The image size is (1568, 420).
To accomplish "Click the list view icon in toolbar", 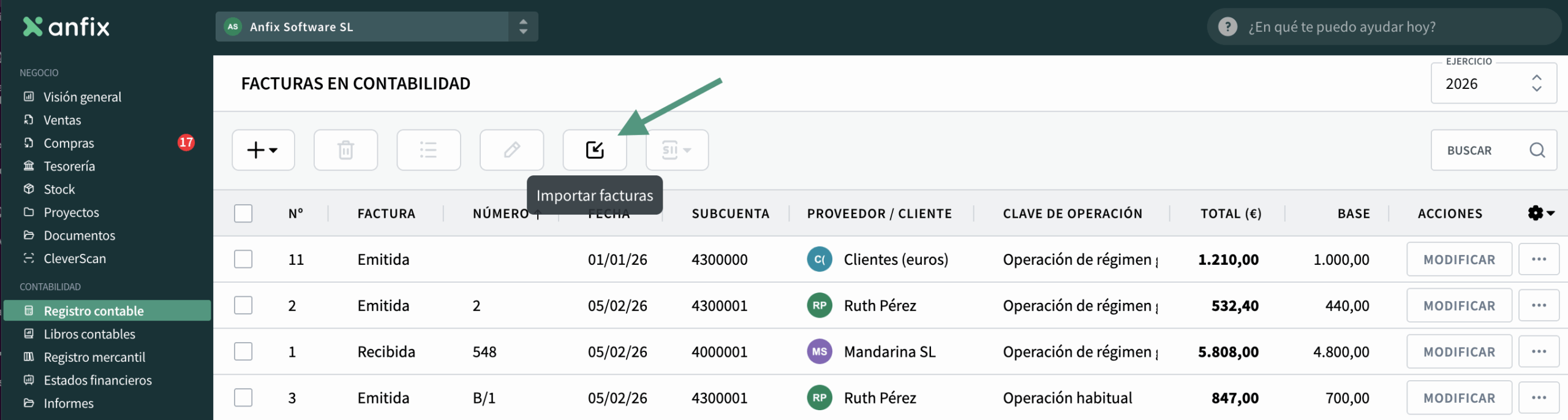I will (x=428, y=150).
